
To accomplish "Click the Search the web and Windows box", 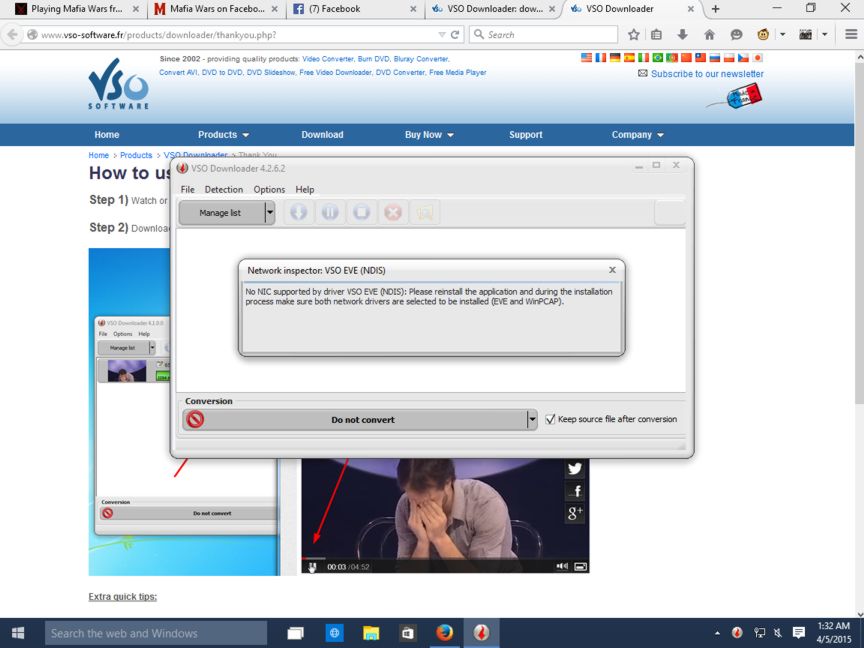I will coord(156,633).
